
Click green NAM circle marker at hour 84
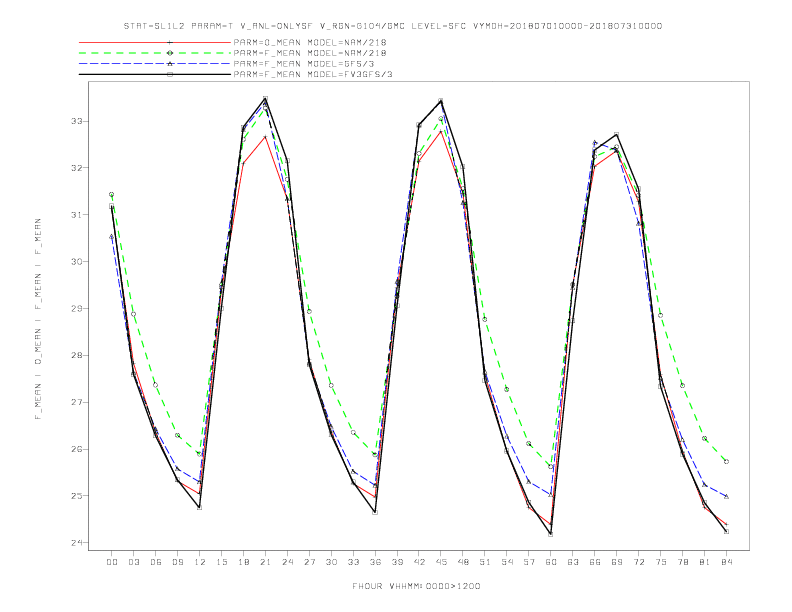(726, 462)
